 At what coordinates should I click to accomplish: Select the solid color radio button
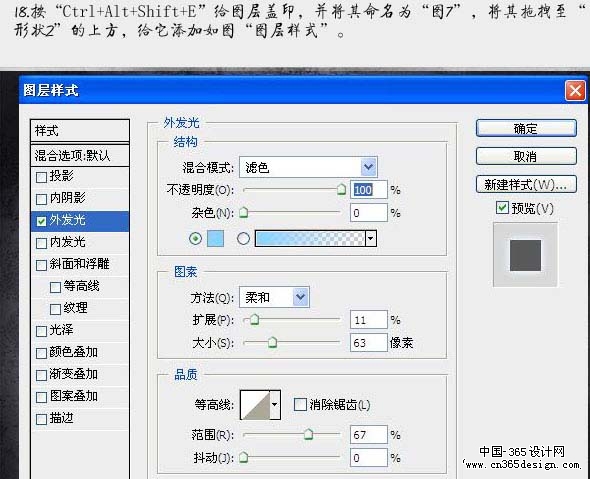click(x=195, y=239)
